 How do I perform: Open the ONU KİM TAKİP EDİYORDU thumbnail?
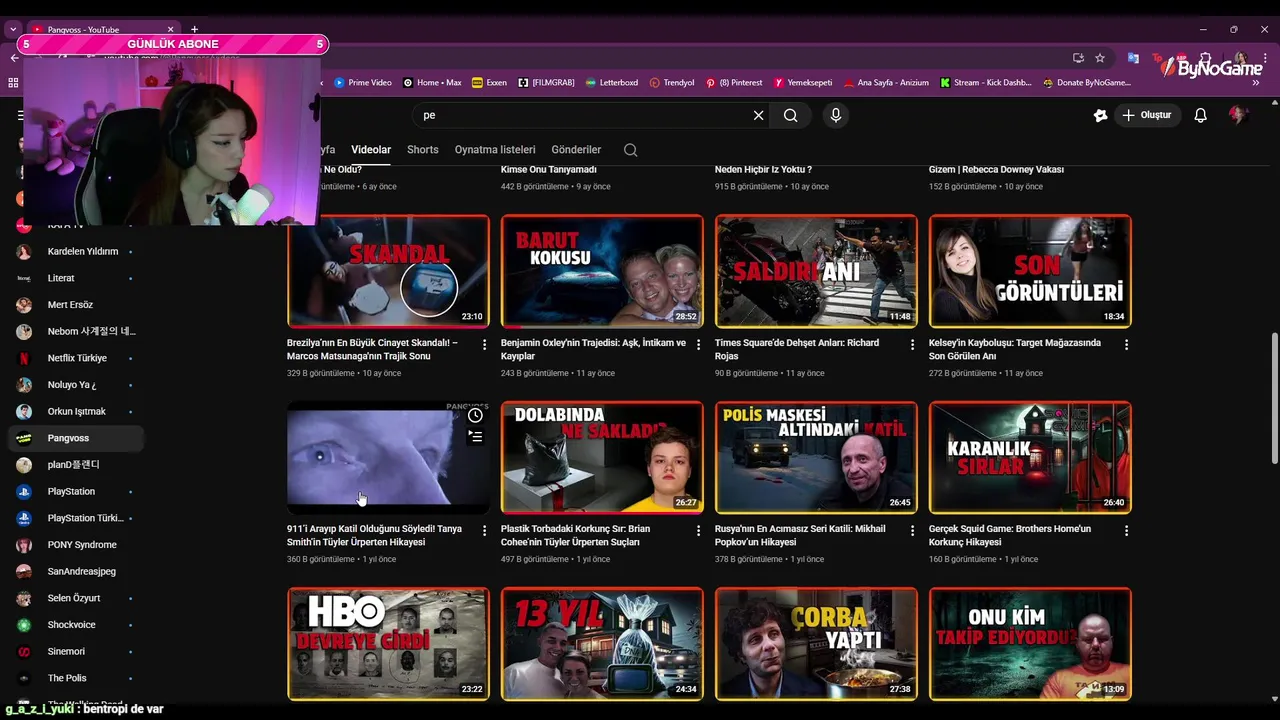(x=1030, y=643)
